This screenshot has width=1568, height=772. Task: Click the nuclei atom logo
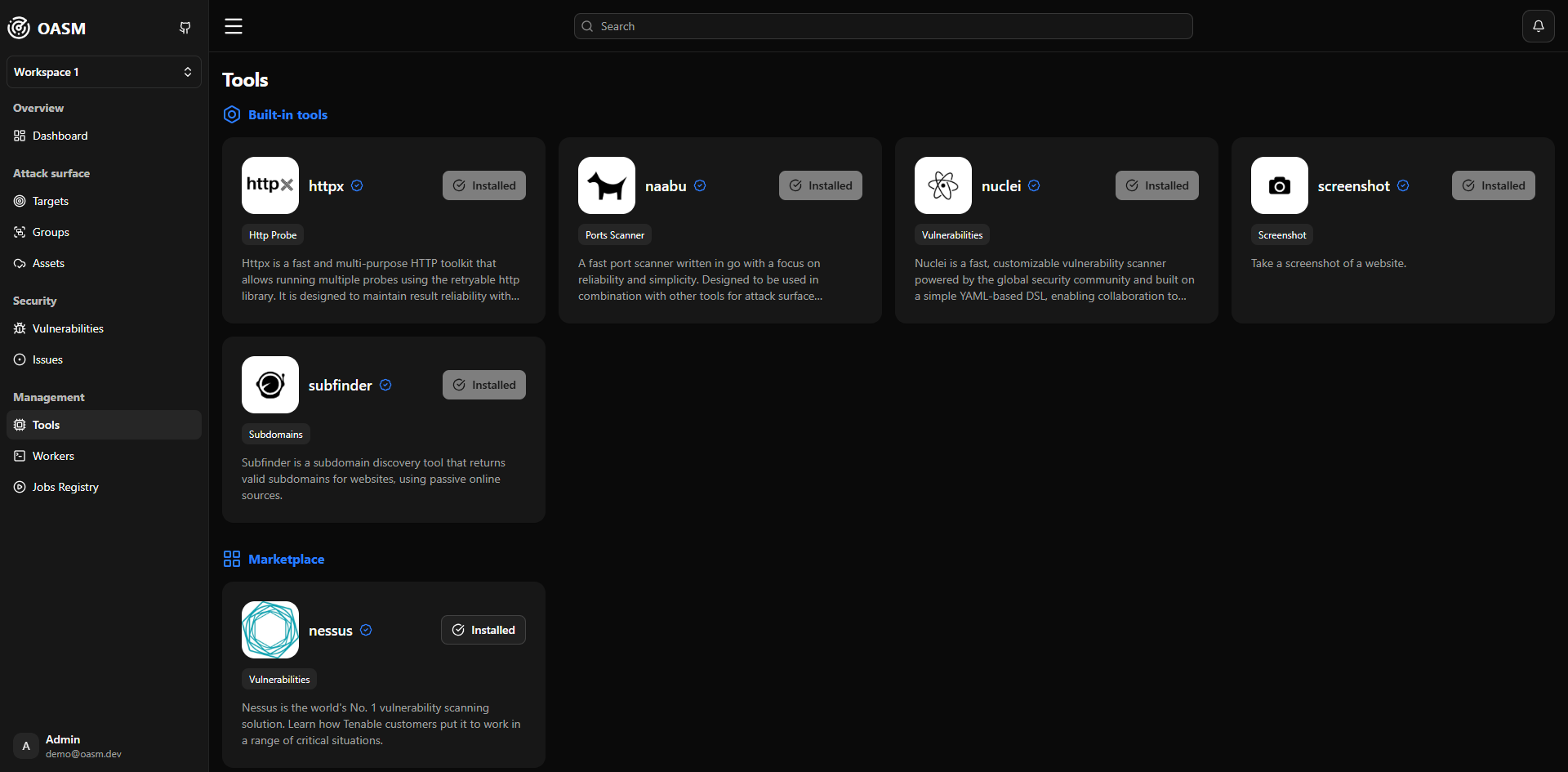pos(943,185)
